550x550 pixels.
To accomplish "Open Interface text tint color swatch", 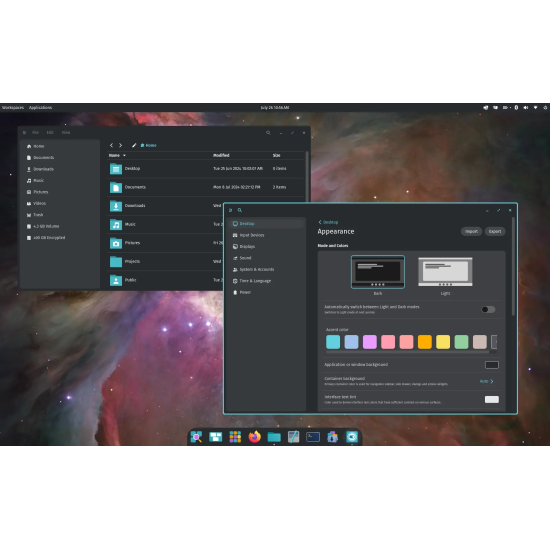I will (491, 400).
